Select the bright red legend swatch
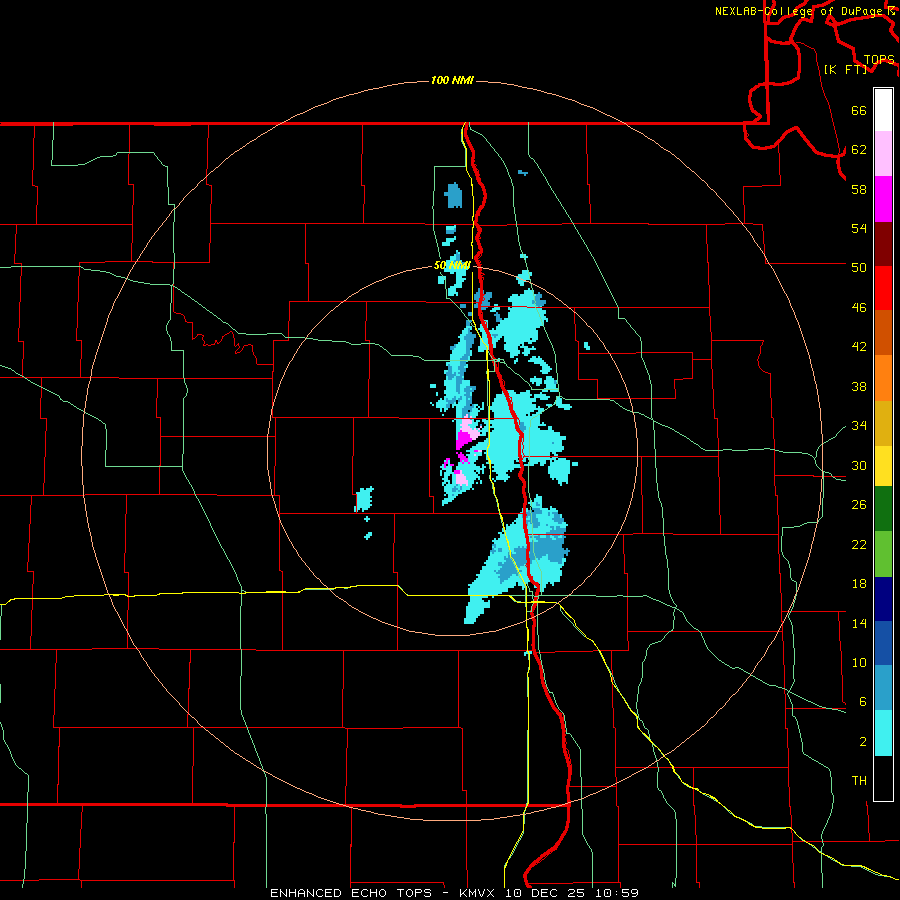Viewport: 900px width, 900px height. click(x=883, y=288)
